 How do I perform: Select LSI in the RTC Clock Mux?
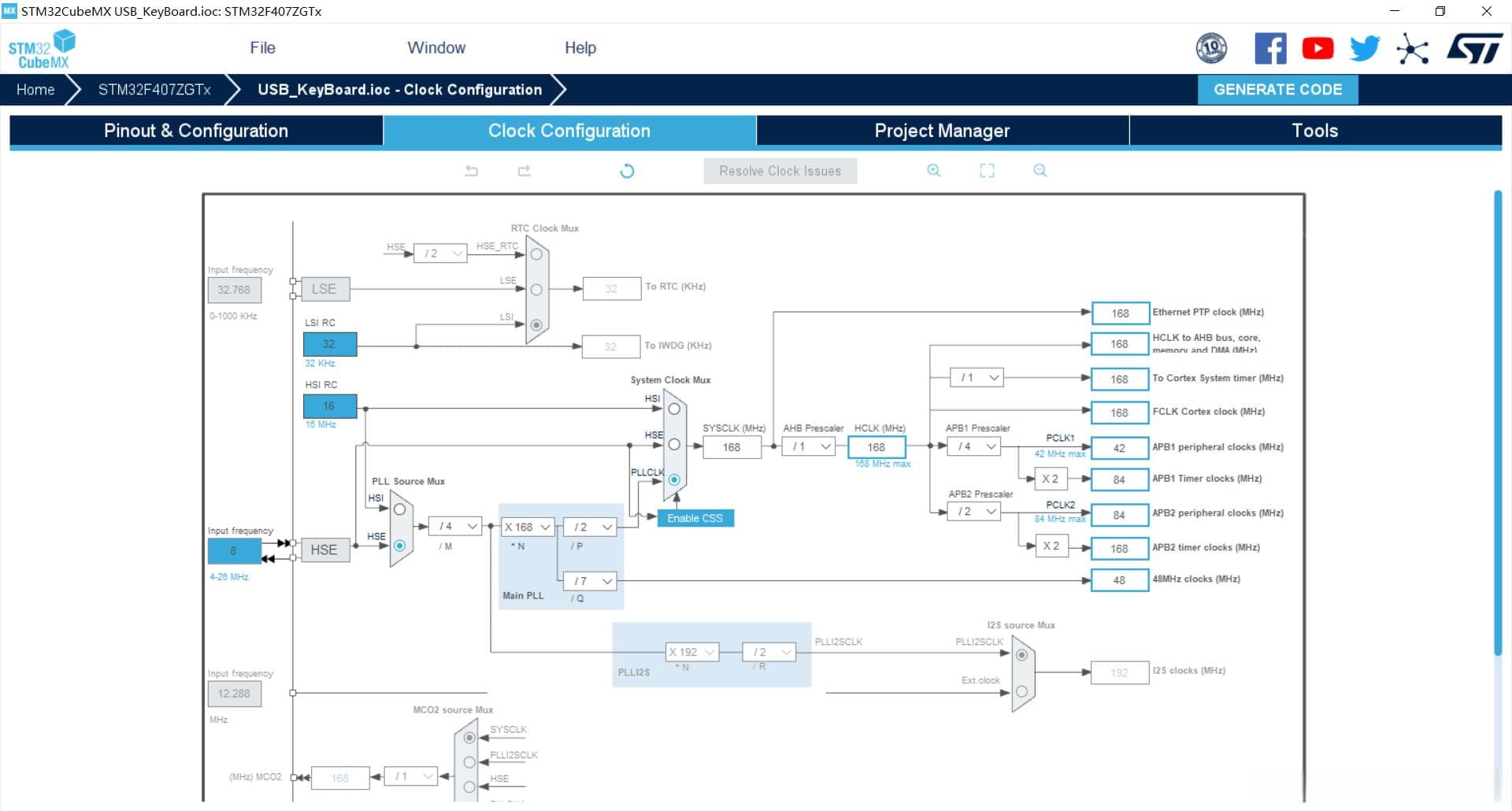point(536,325)
